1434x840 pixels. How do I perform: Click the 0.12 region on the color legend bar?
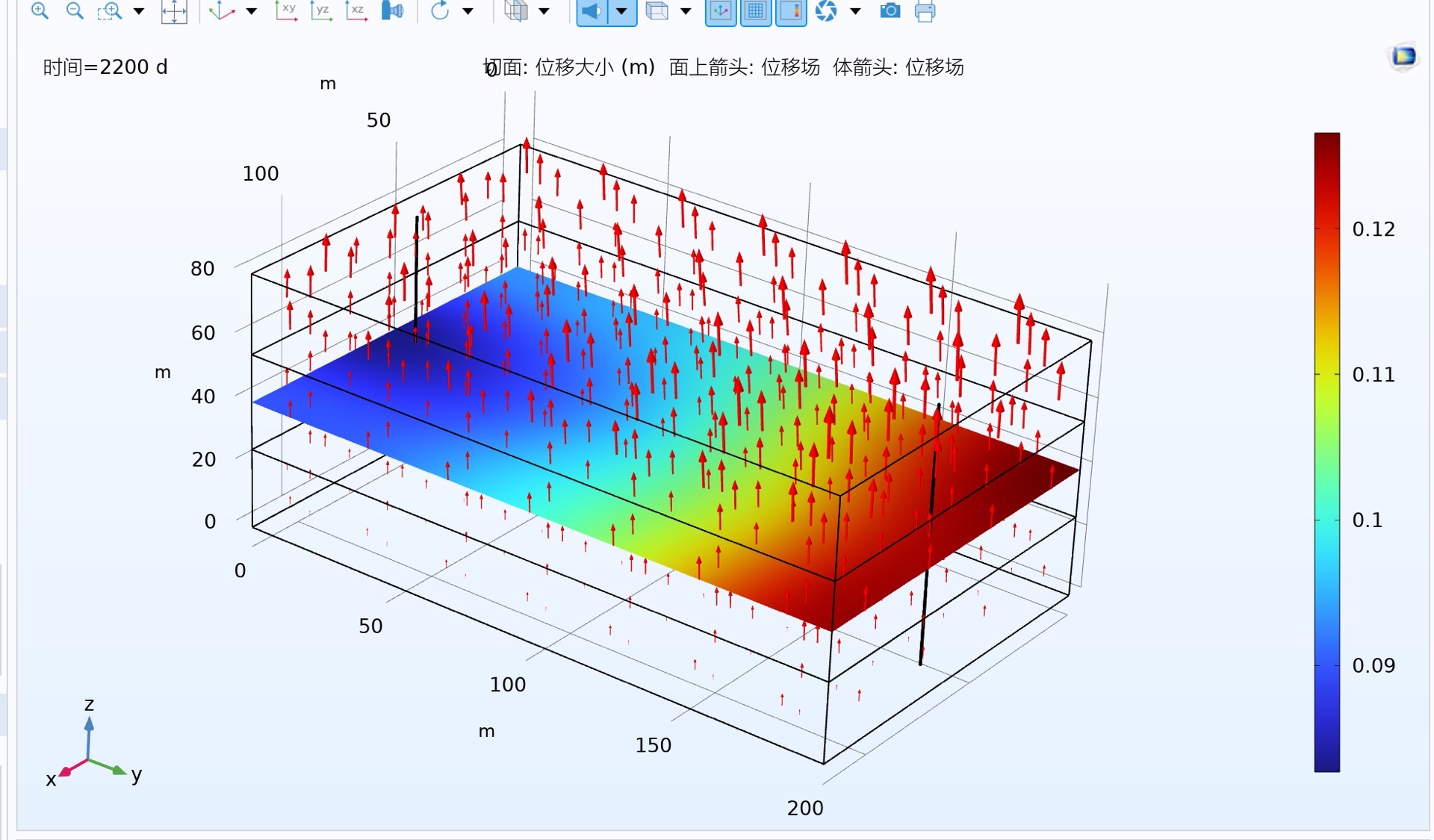(x=1326, y=228)
